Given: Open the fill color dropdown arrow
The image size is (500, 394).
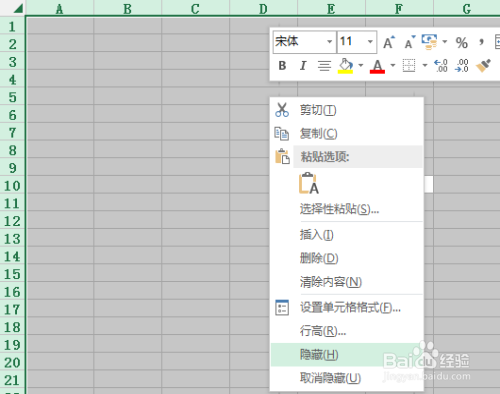Looking at the screenshot, I should tap(361, 65).
